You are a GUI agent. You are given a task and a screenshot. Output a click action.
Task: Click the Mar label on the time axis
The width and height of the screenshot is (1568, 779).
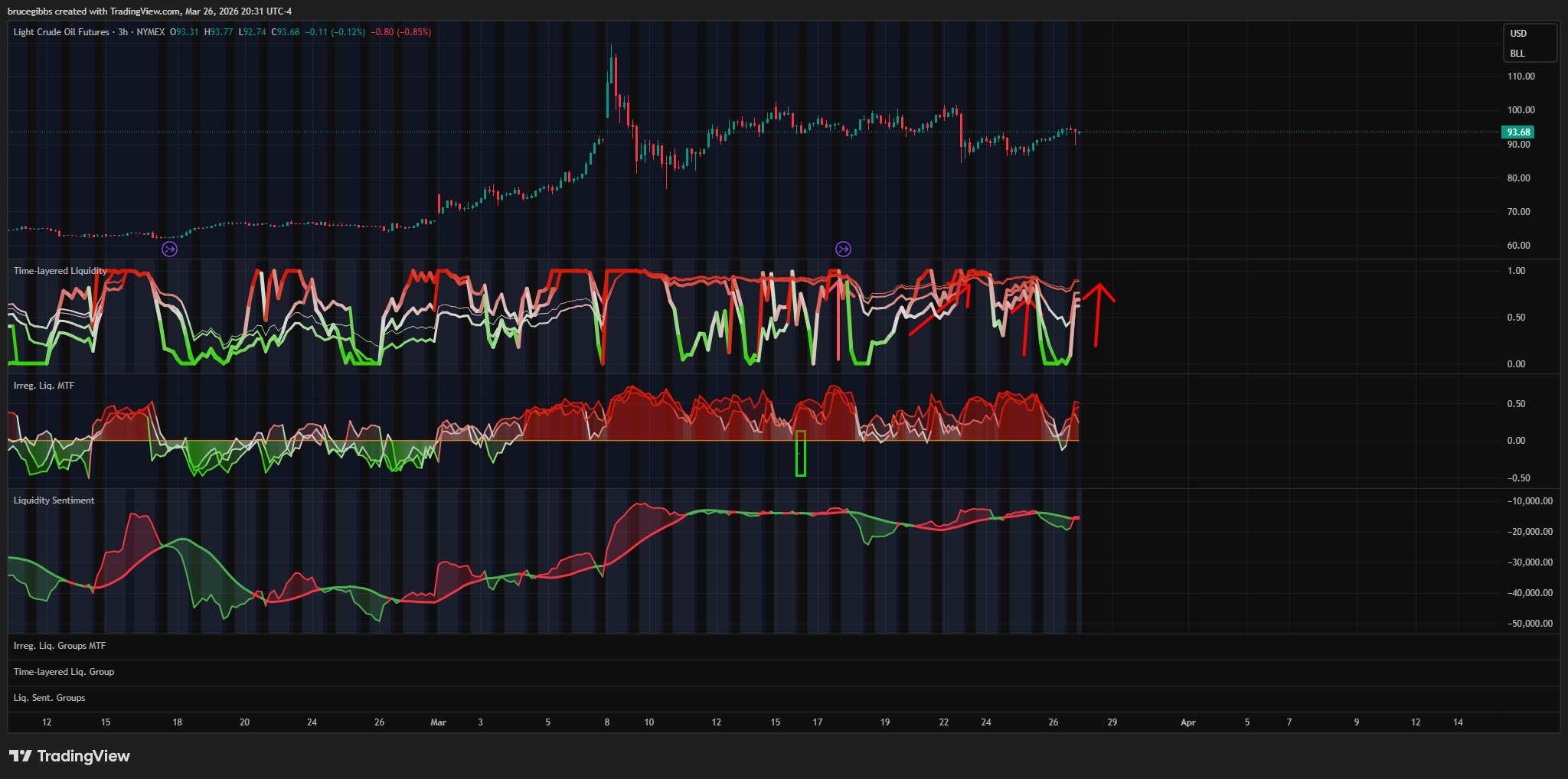coord(438,722)
